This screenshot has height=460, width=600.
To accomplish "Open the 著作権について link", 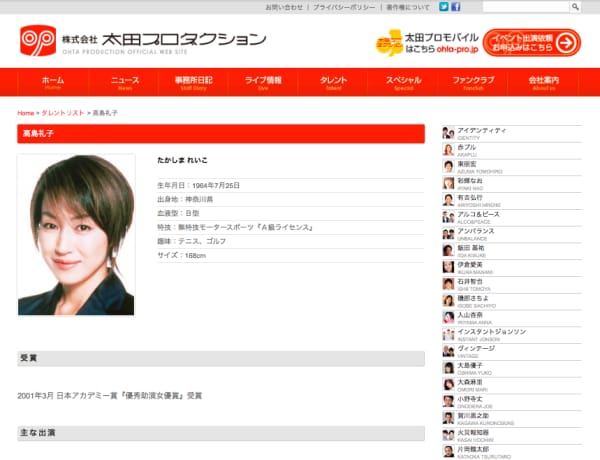I will click(408, 7).
